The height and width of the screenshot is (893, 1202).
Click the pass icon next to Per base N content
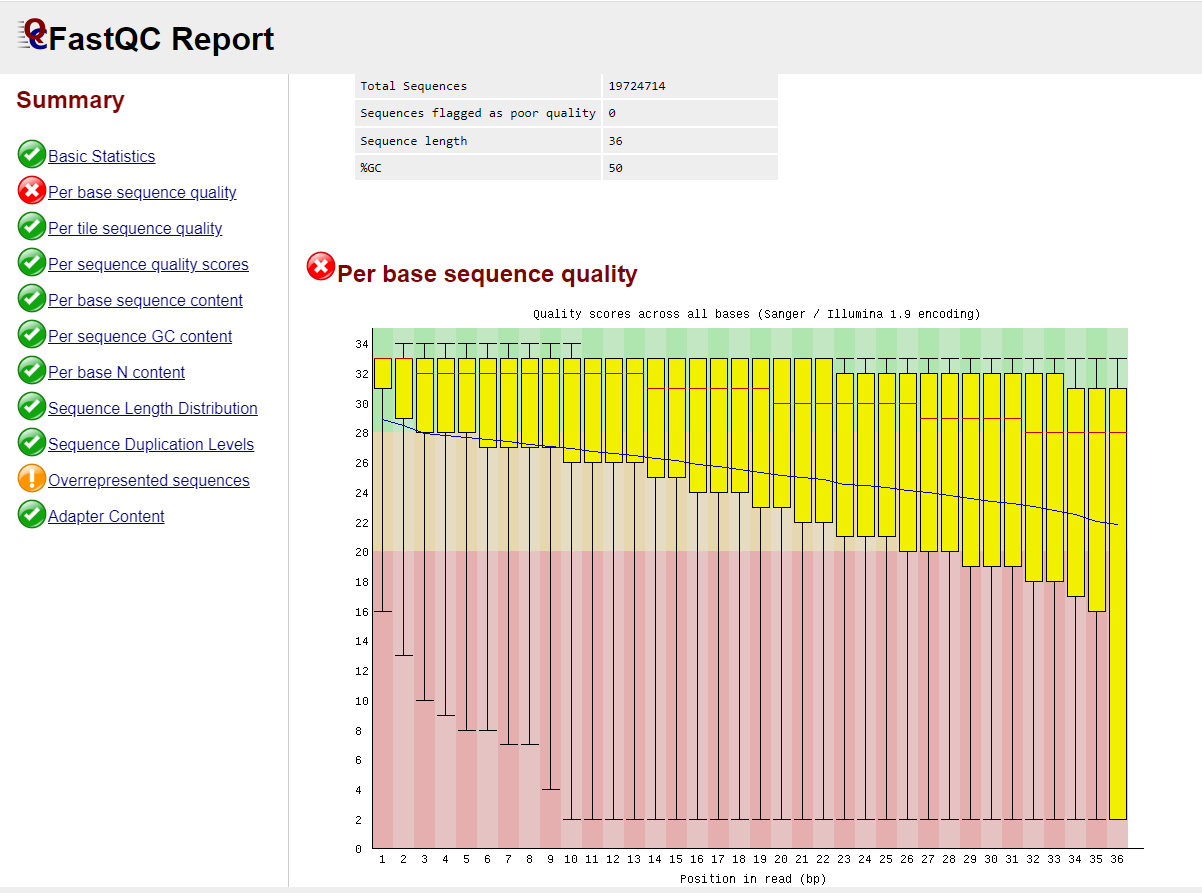click(32, 371)
